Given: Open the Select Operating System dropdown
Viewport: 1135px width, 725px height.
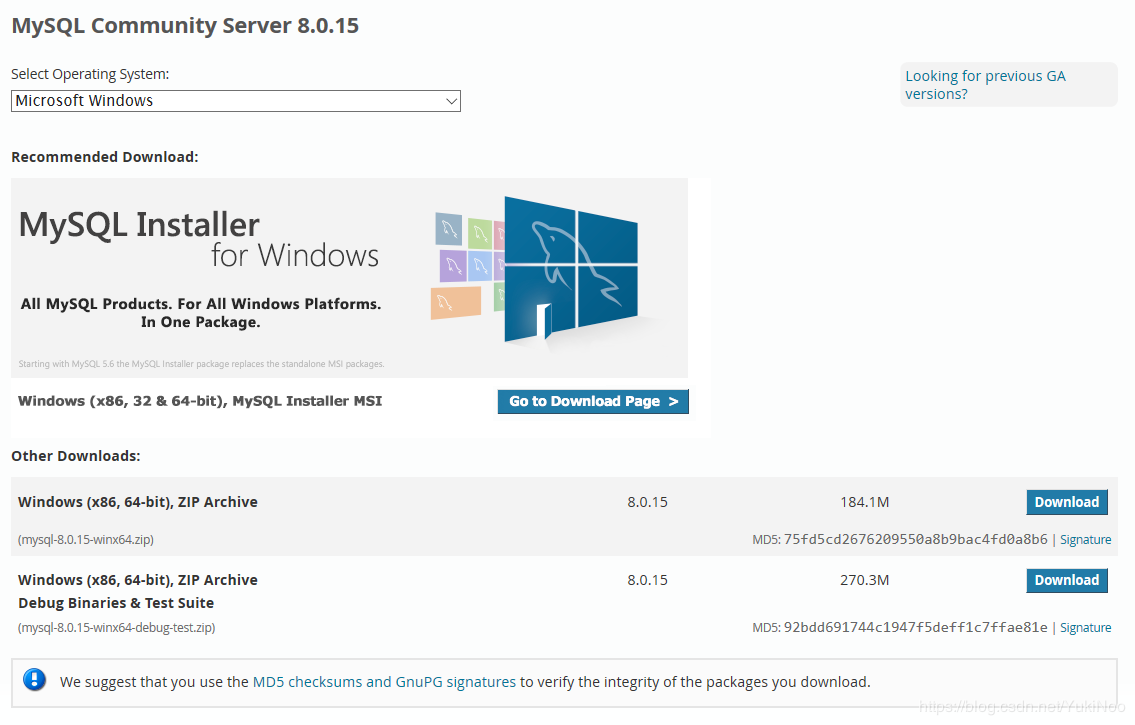Looking at the screenshot, I should click(235, 101).
